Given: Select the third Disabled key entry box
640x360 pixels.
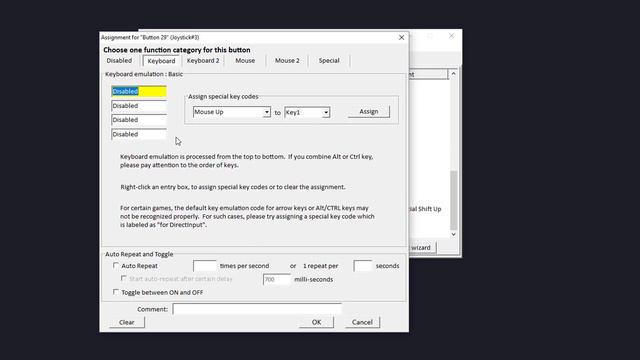Looking at the screenshot, I should [x=139, y=120].
